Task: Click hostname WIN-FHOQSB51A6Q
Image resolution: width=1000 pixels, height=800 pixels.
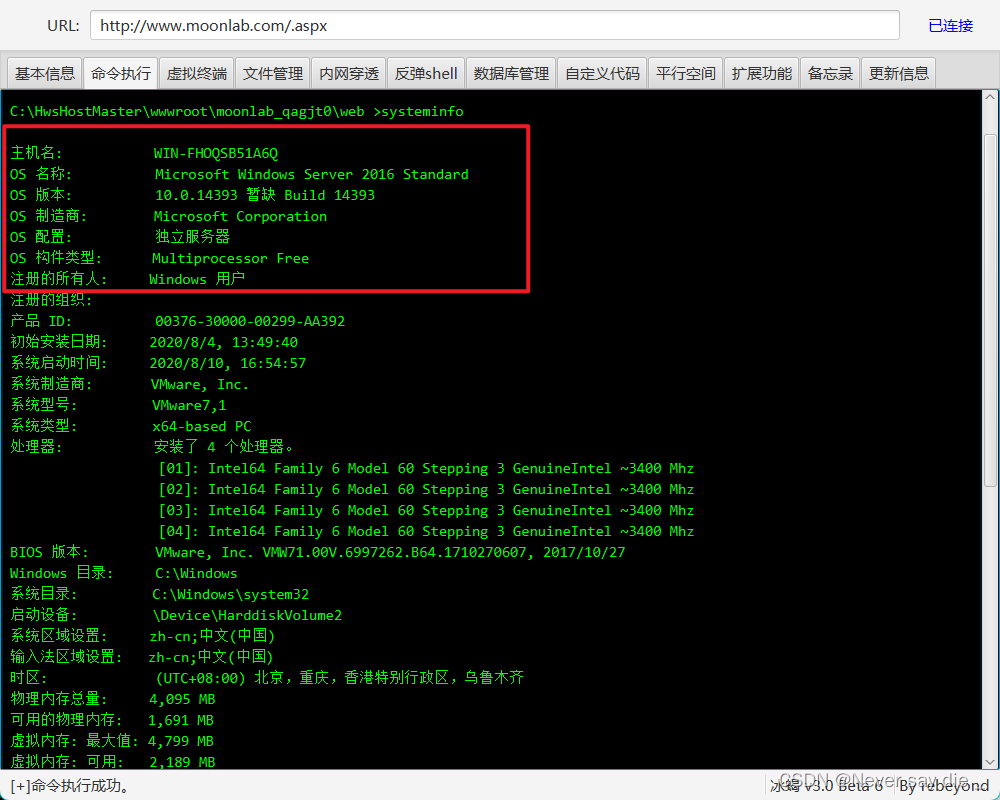Action: pos(216,153)
